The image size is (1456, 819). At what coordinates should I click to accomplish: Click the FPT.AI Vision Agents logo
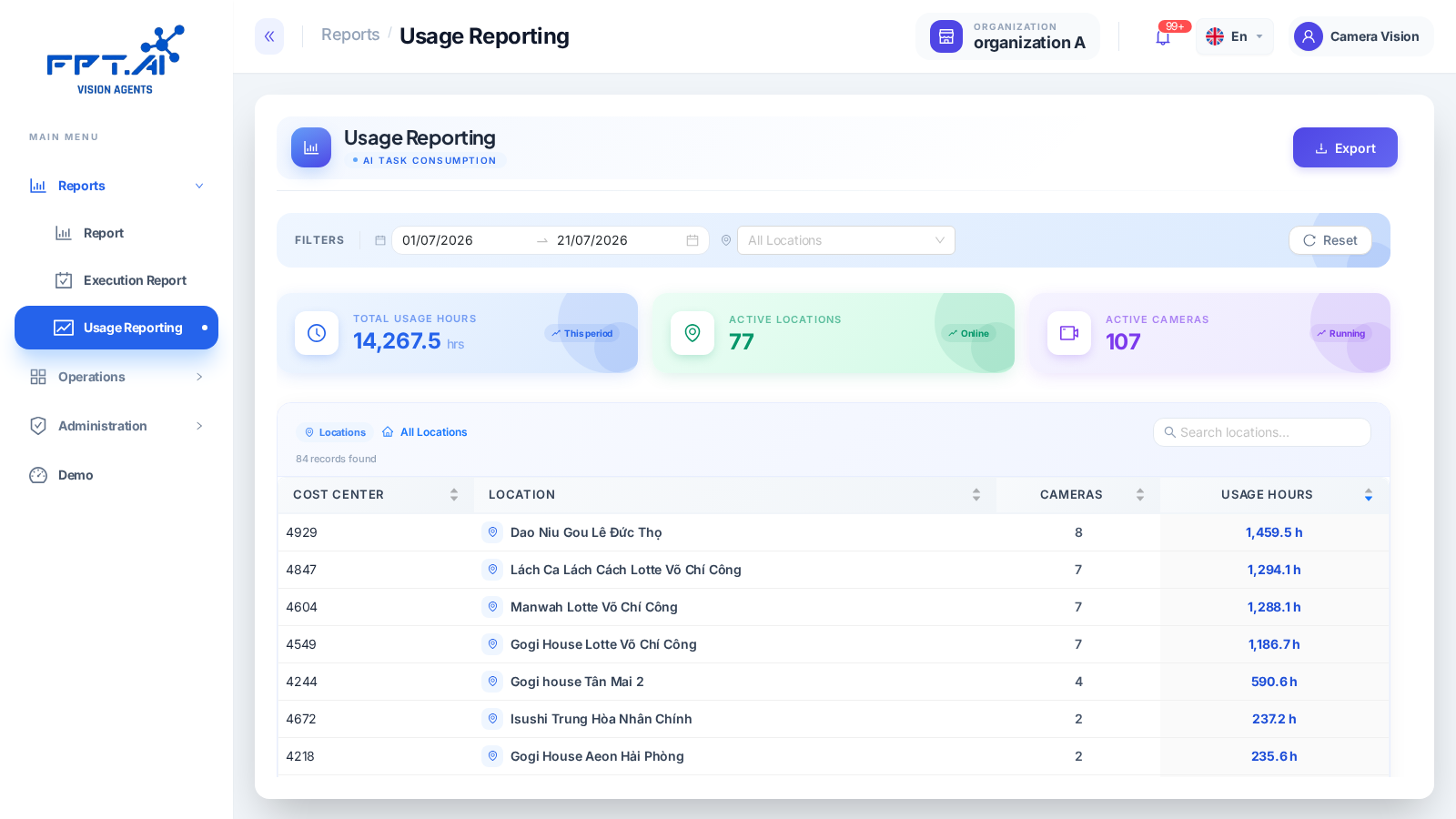click(x=116, y=60)
